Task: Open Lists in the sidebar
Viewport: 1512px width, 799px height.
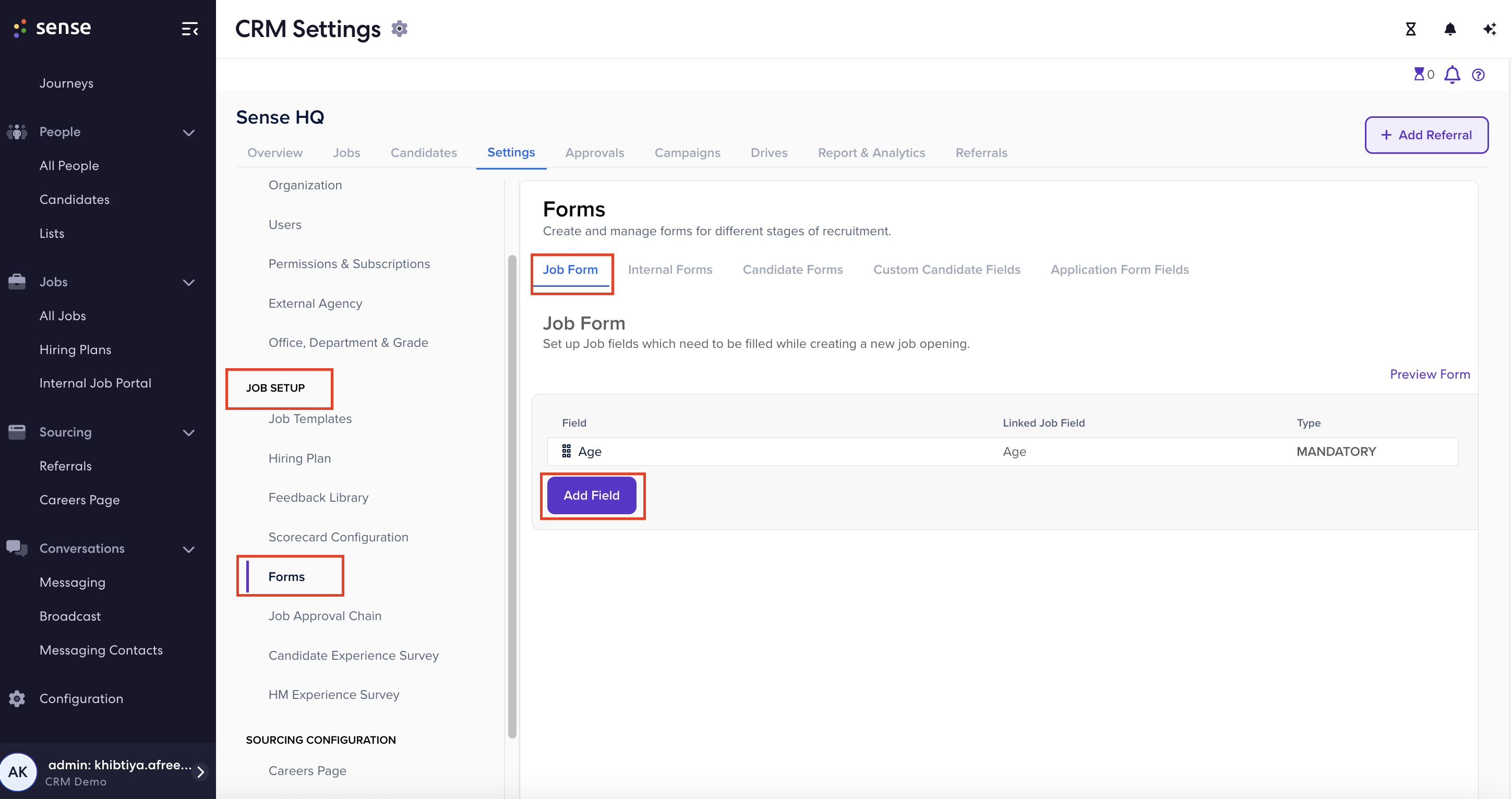Action: 52,234
